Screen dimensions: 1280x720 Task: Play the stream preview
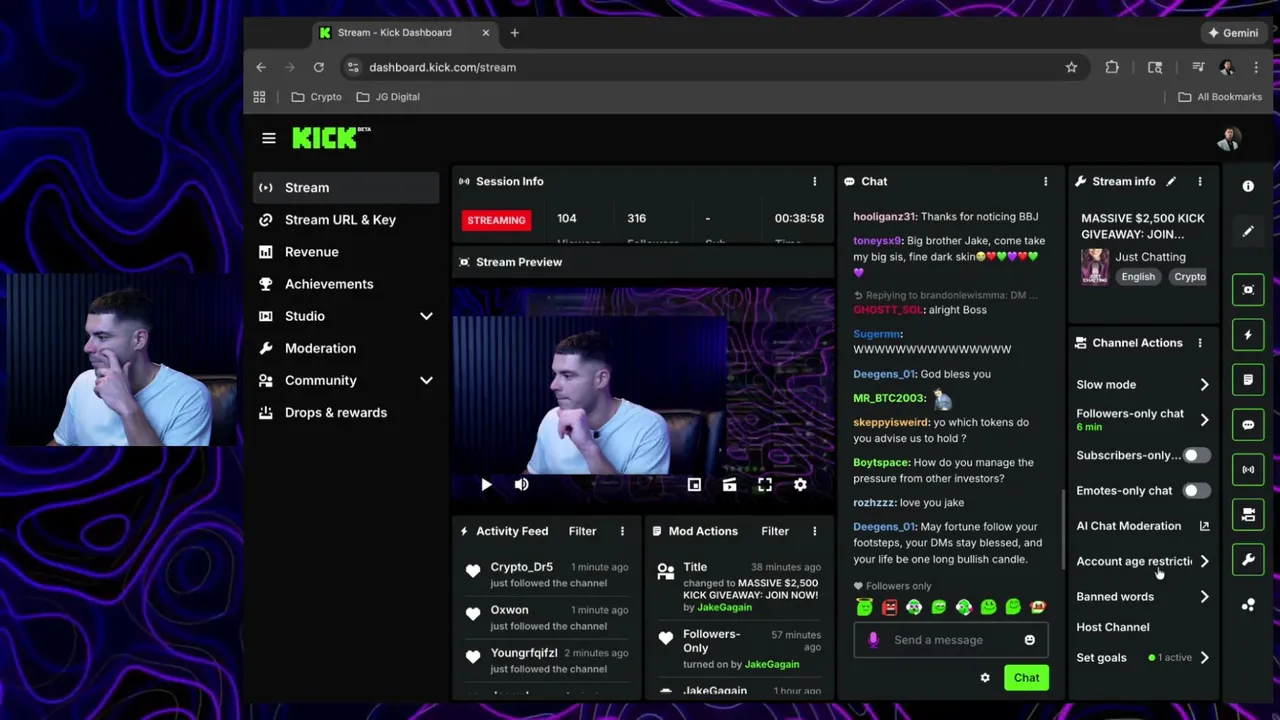[x=486, y=485]
